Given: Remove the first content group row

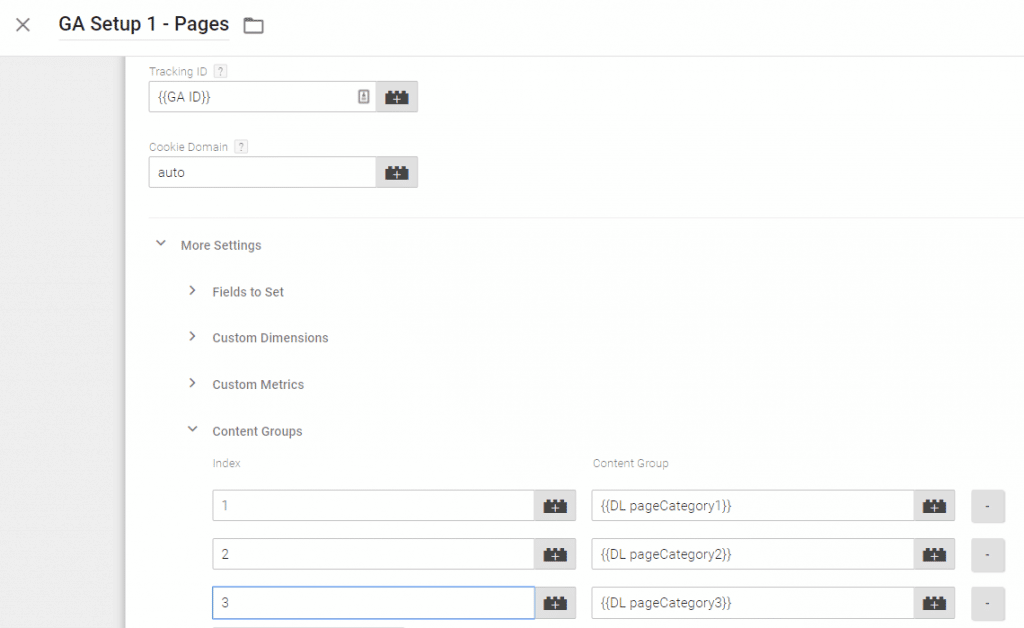Looking at the screenshot, I should pos(988,506).
